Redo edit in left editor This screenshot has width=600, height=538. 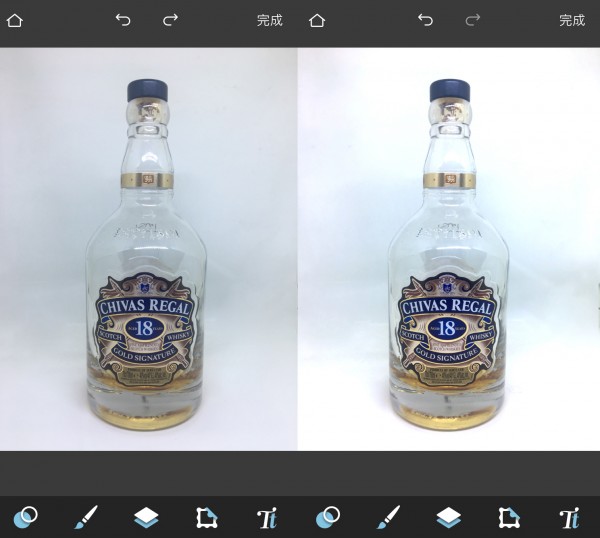(170, 20)
